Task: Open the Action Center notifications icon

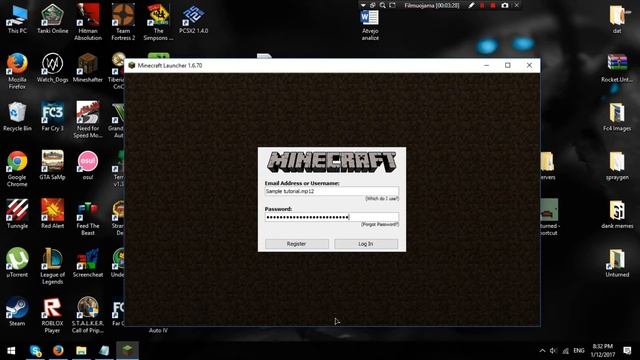Action: pos(627,351)
